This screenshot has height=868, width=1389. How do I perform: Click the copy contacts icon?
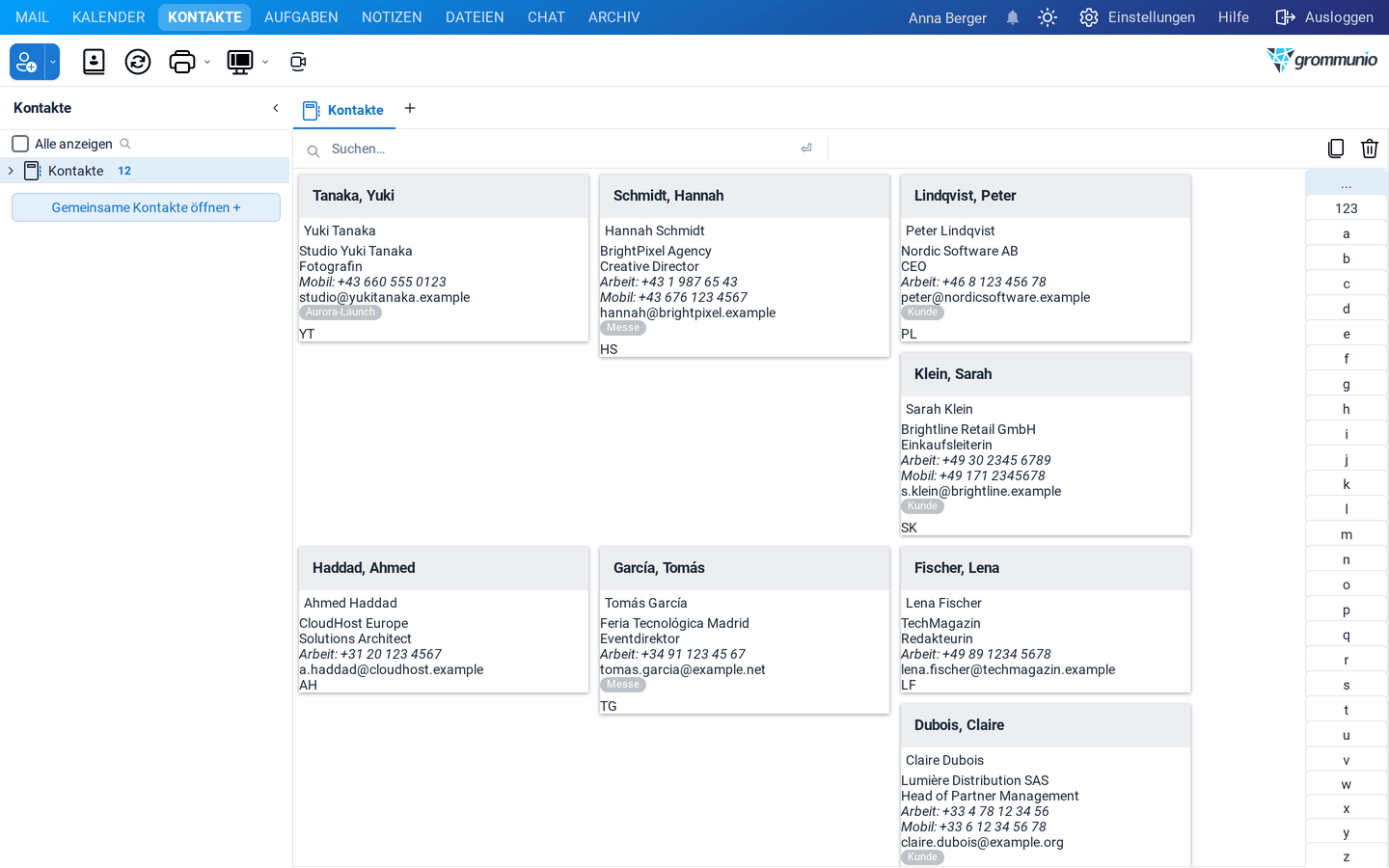pyautogui.click(x=1336, y=149)
